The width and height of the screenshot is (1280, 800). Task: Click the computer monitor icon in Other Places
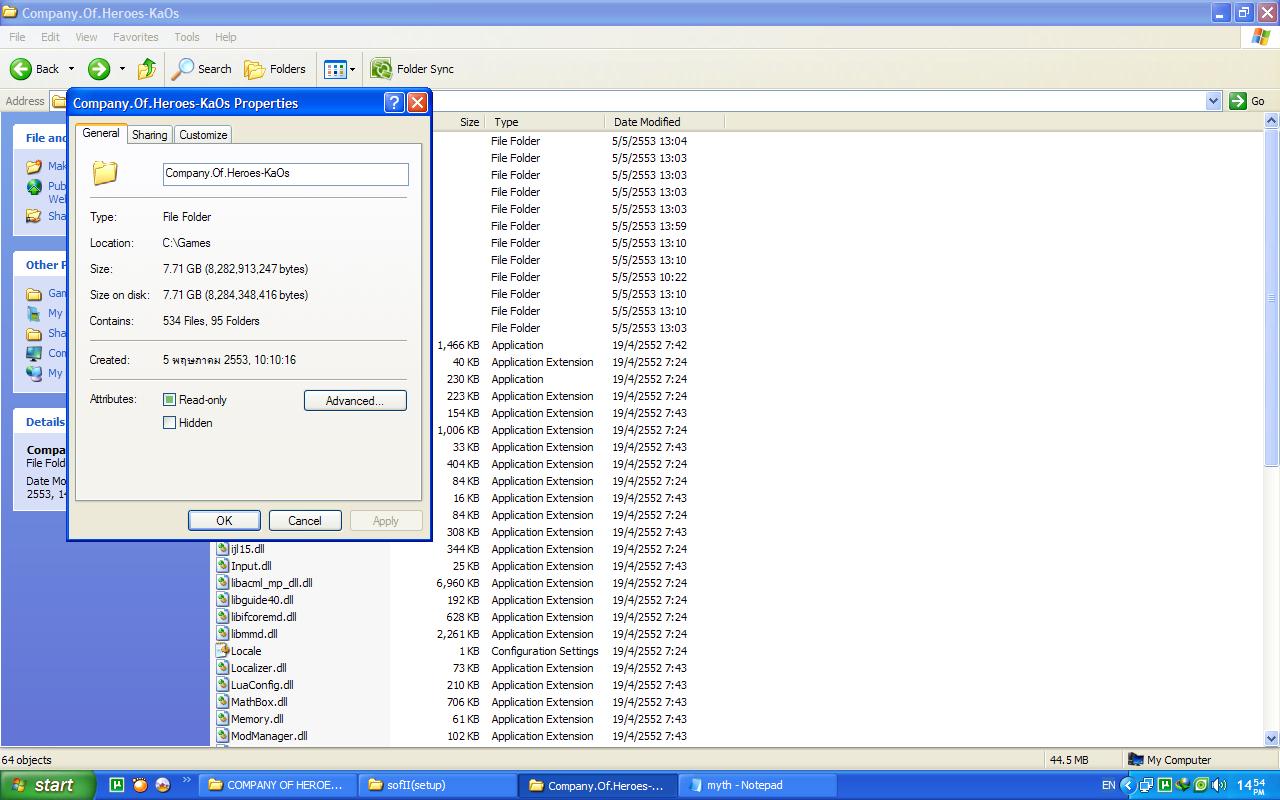point(34,353)
